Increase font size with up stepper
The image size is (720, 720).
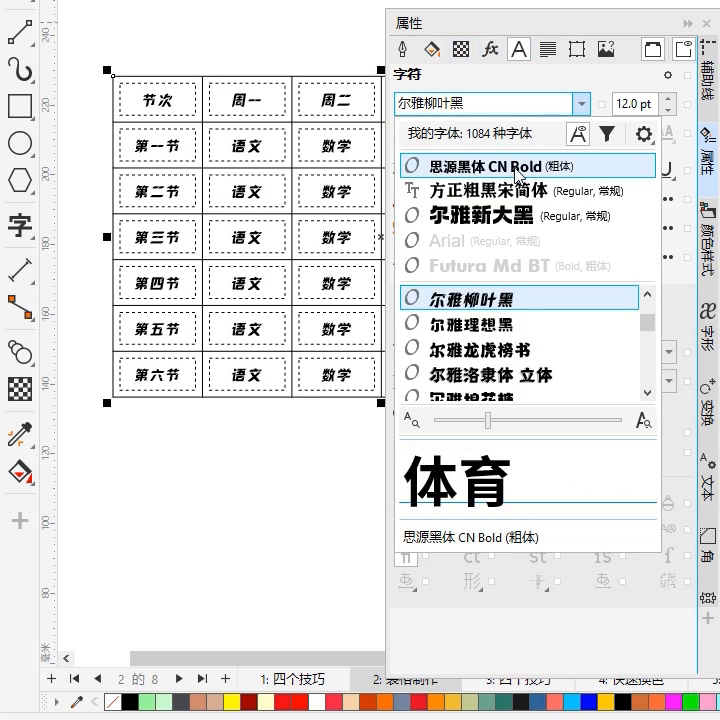point(668,98)
